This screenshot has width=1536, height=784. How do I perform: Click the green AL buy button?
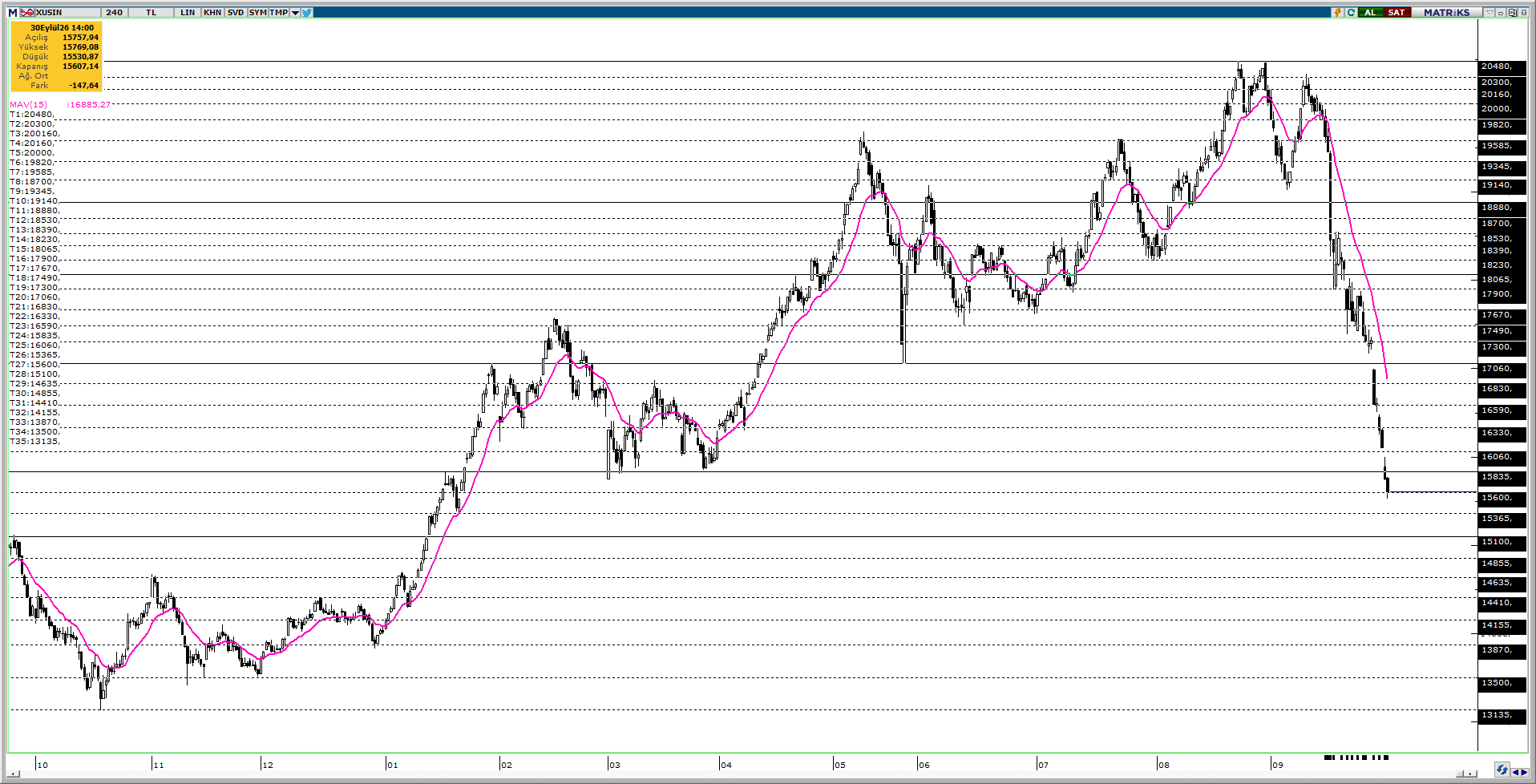tap(1371, 13)
